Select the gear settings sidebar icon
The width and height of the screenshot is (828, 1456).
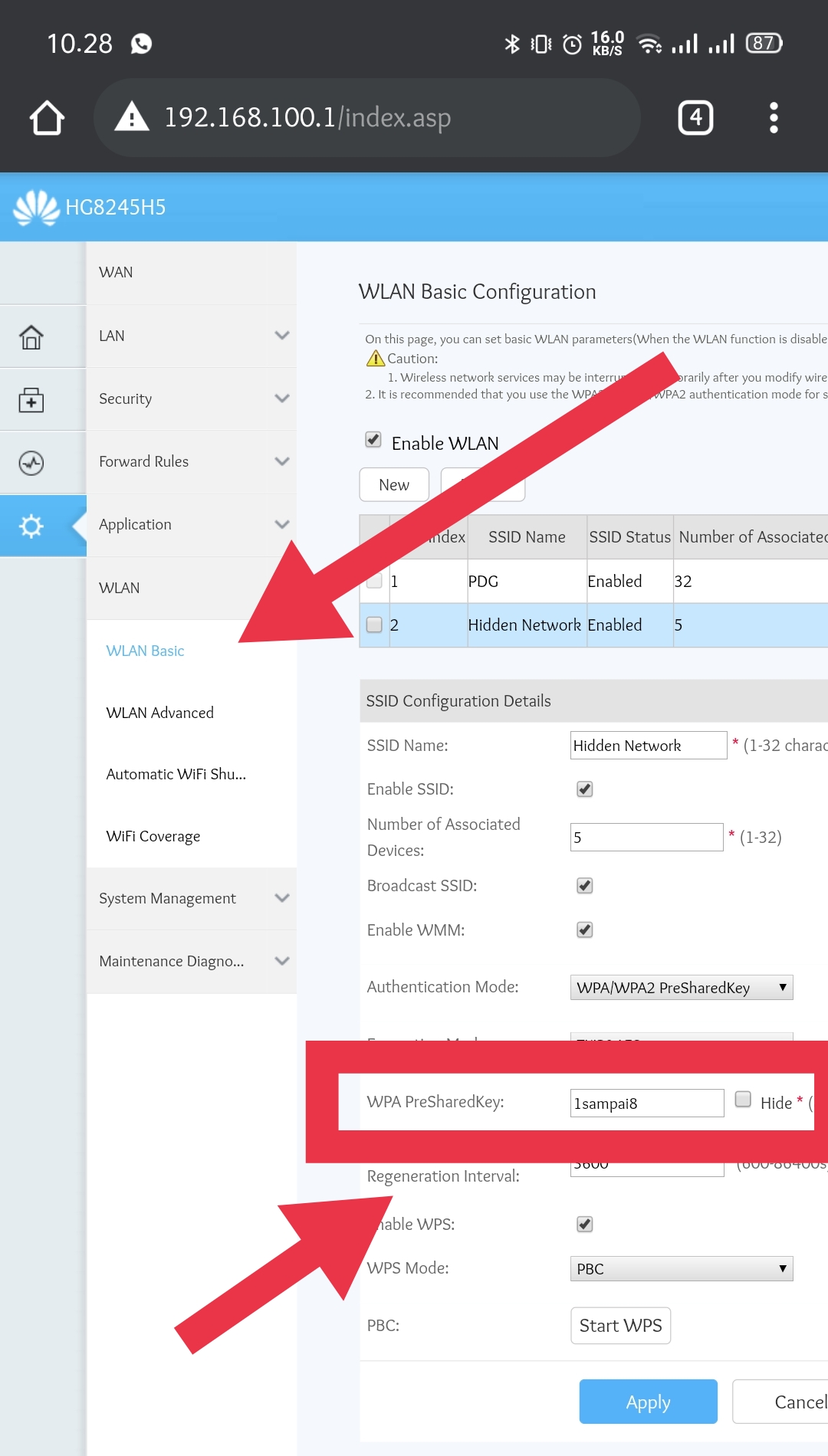[x=31, y=526]
